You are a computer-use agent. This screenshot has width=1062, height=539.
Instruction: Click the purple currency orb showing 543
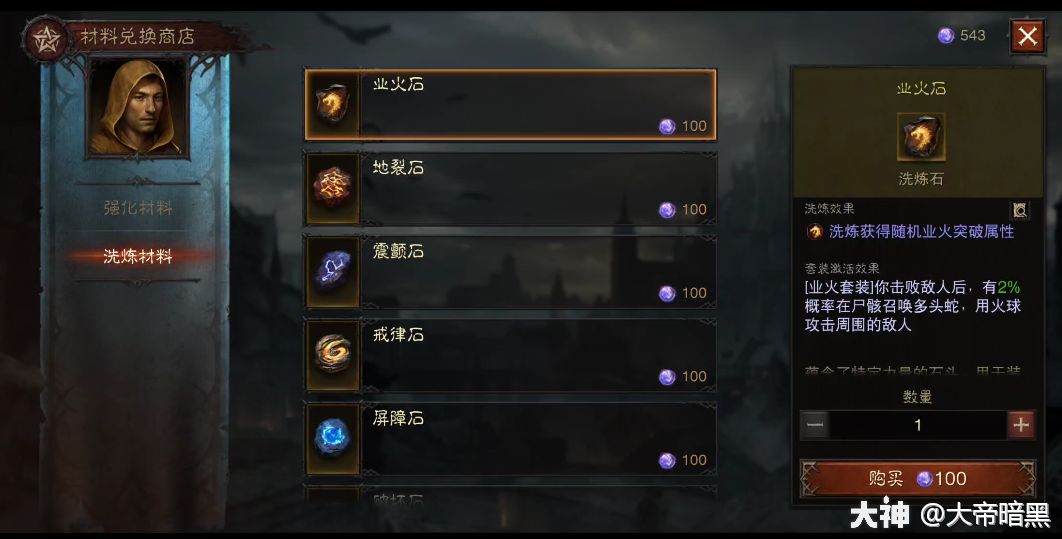946,35
